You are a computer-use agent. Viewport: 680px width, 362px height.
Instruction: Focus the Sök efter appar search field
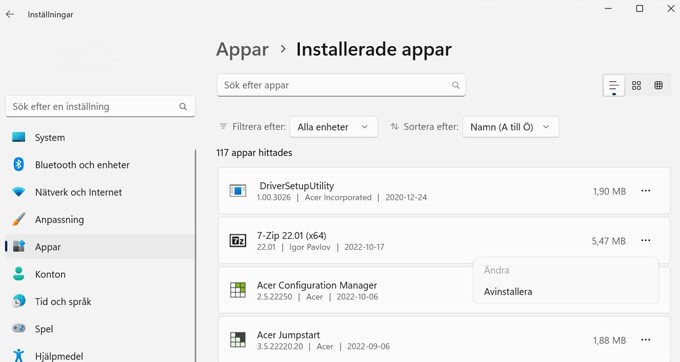point(341,85)
